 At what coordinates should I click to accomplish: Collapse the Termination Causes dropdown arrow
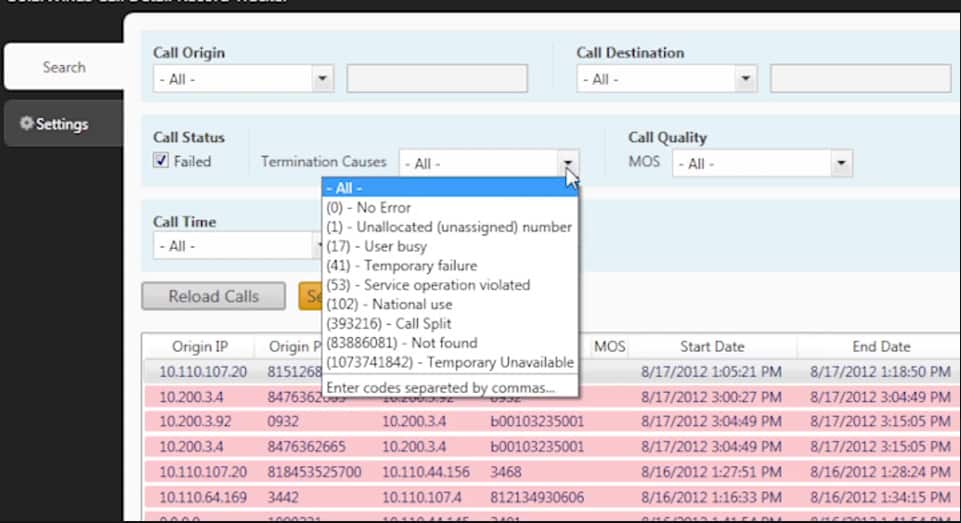[x=568, y=163]
